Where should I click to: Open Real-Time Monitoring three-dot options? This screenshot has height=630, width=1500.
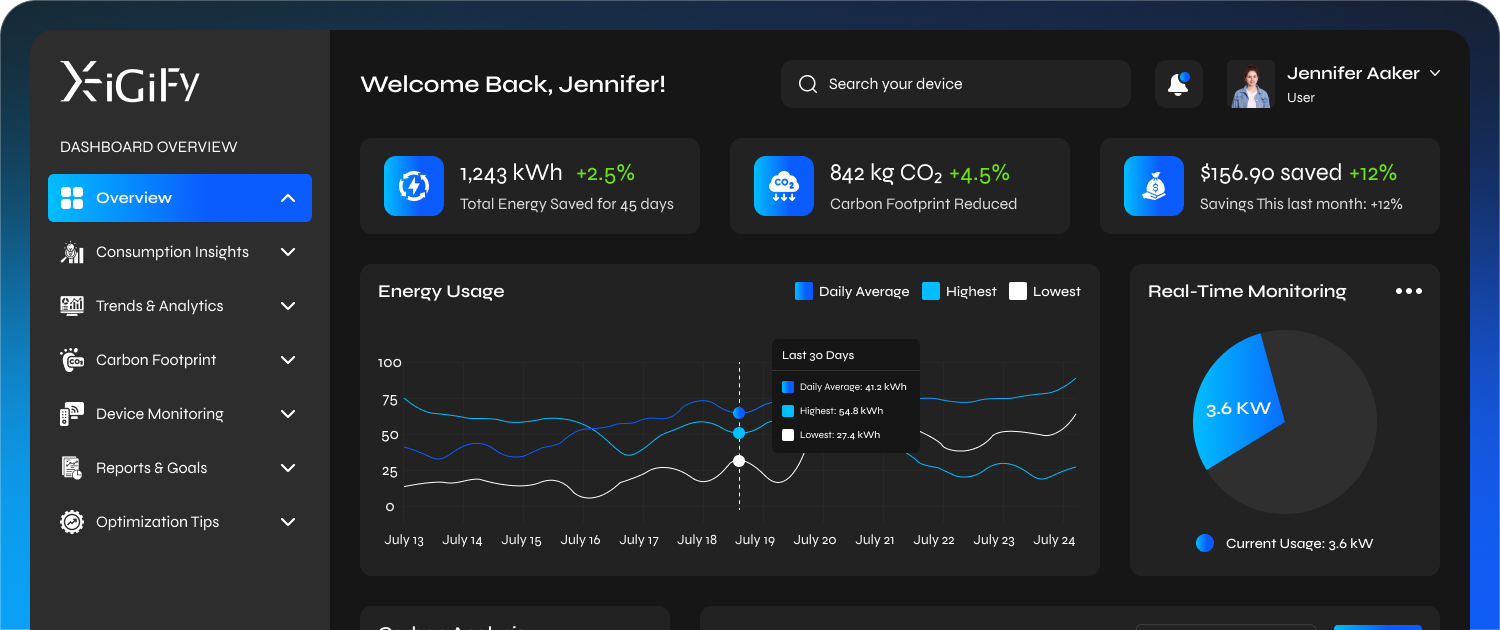point(1408,291)
